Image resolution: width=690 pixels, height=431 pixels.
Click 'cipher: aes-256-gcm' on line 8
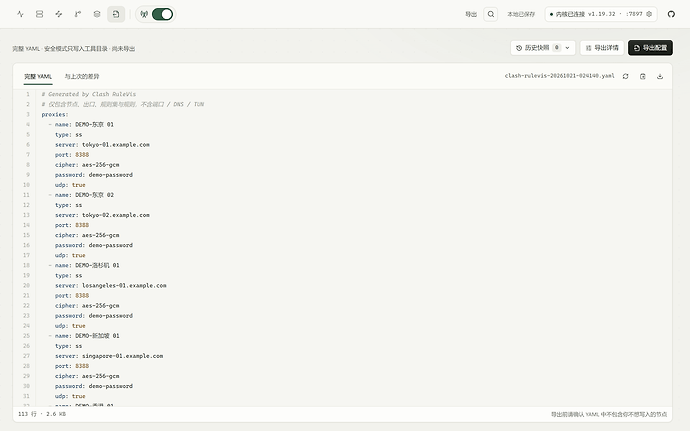[87, 165]
